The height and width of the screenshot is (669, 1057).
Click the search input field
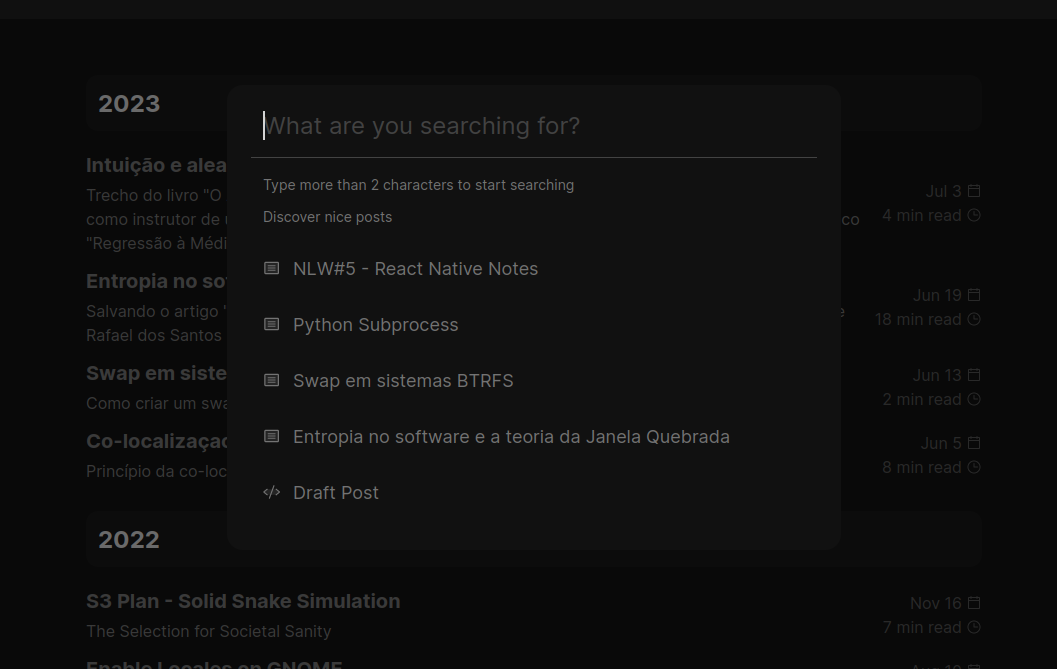(533, 126)
